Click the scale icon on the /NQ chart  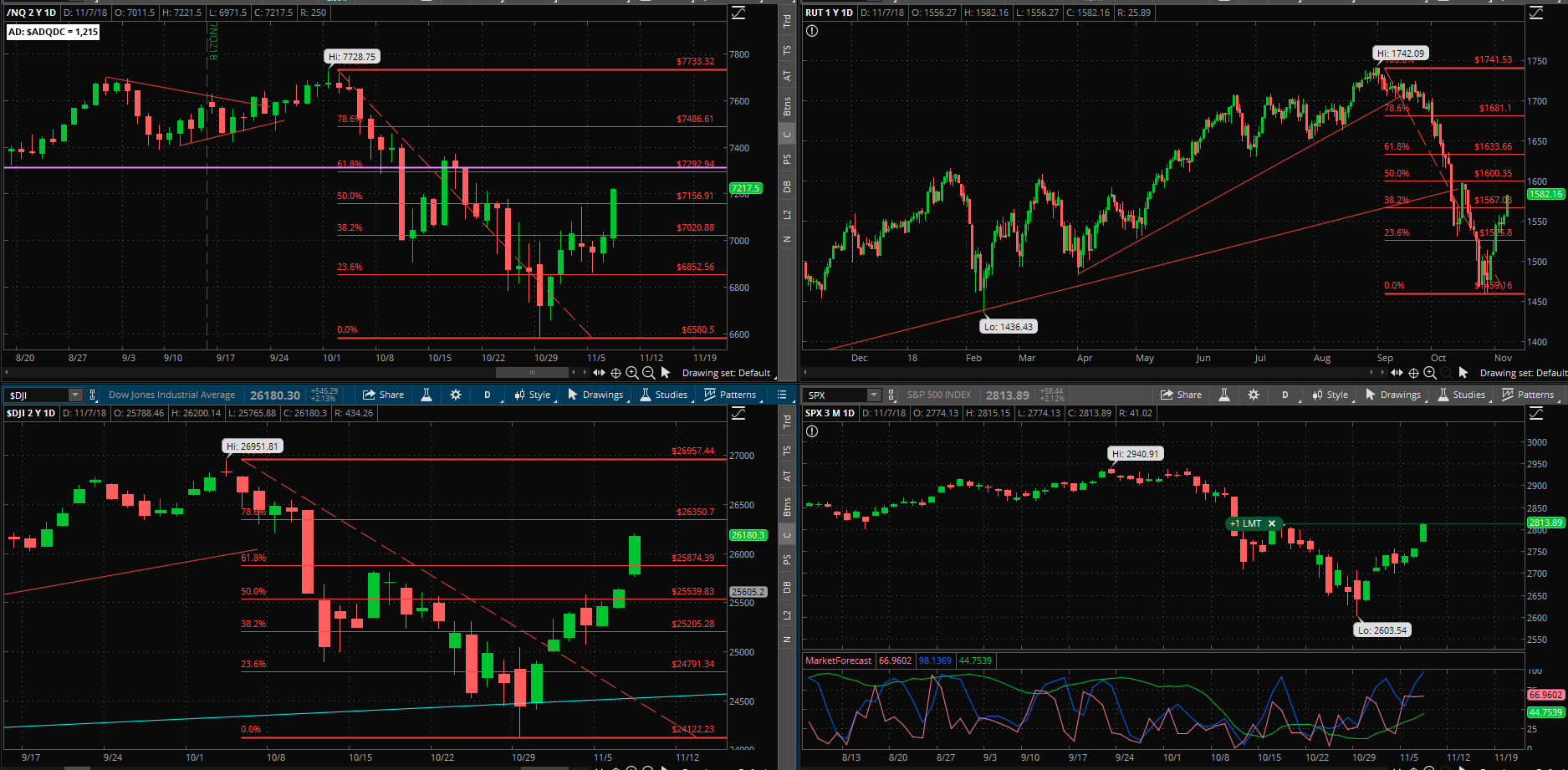click(x=738, y=13)
